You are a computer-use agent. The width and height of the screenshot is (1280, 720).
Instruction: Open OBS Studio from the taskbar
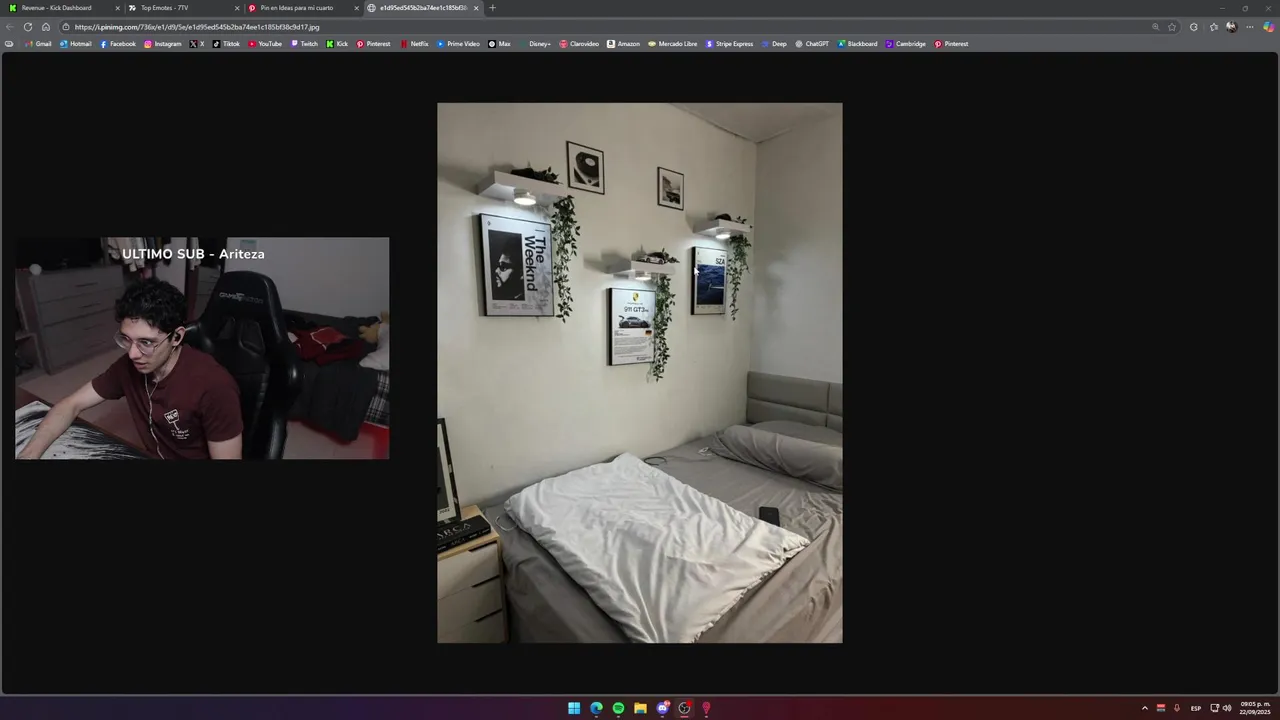[x=684, y=708]
